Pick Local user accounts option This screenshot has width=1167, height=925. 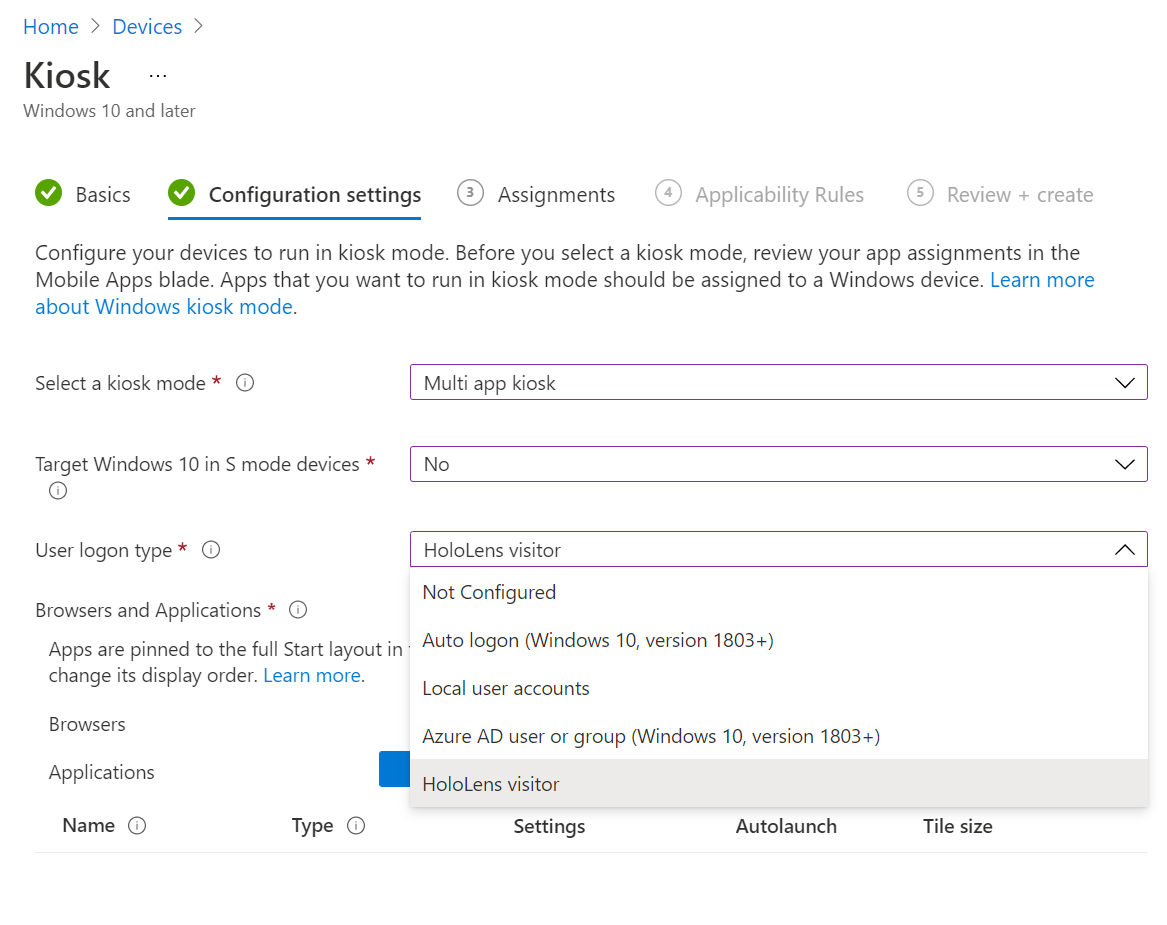point(506,688)
